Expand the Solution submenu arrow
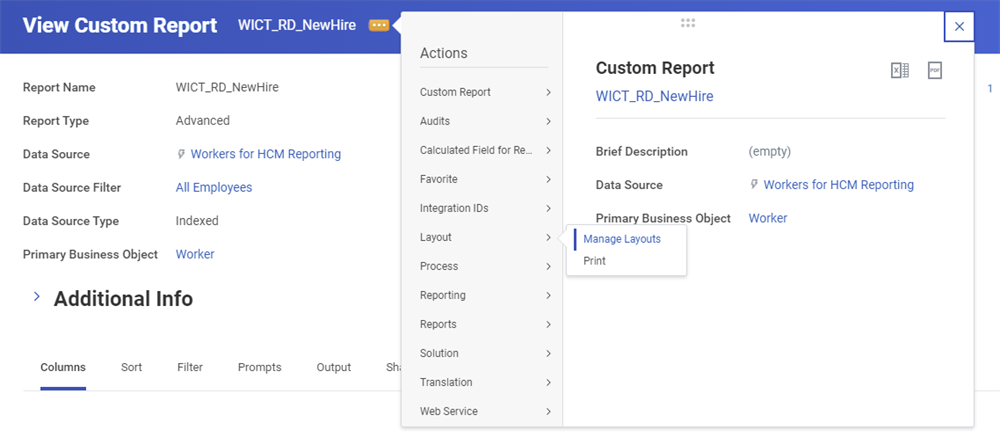 pyautogui.click(x=548, y=353)
